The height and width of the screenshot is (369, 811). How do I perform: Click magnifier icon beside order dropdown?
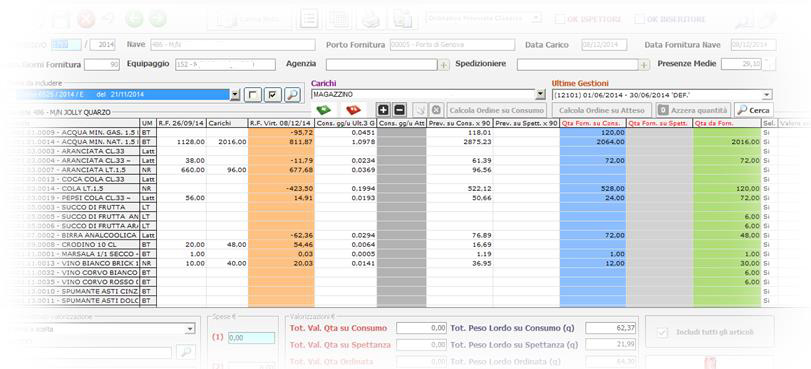pos(292,95)
